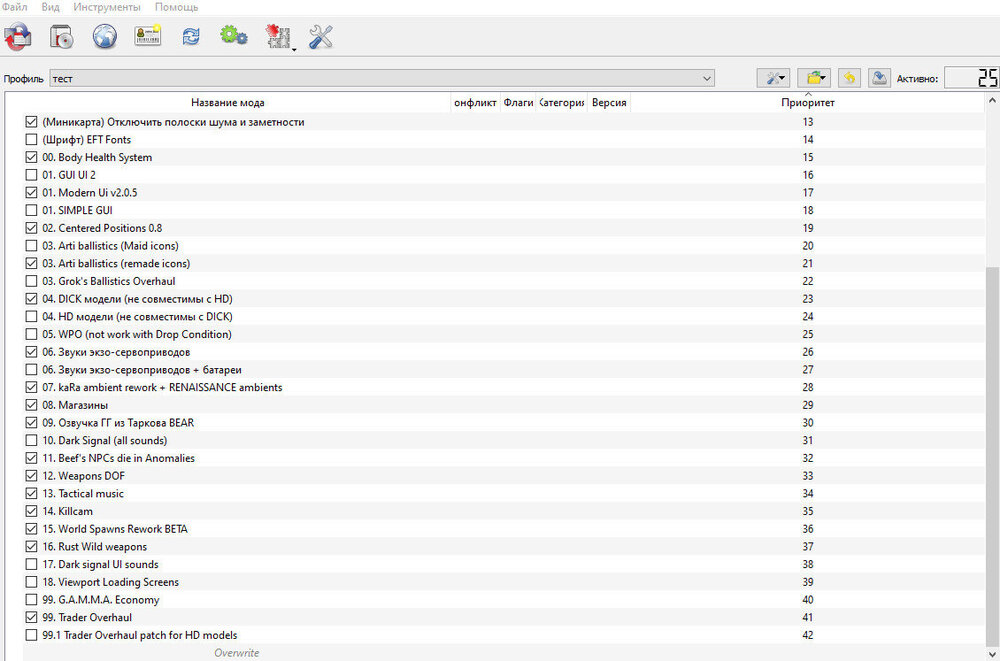Tick the 01. SIMPLE GUI checkbox
This screenshot has width=1000, height=661.
(x=31, y=211)
